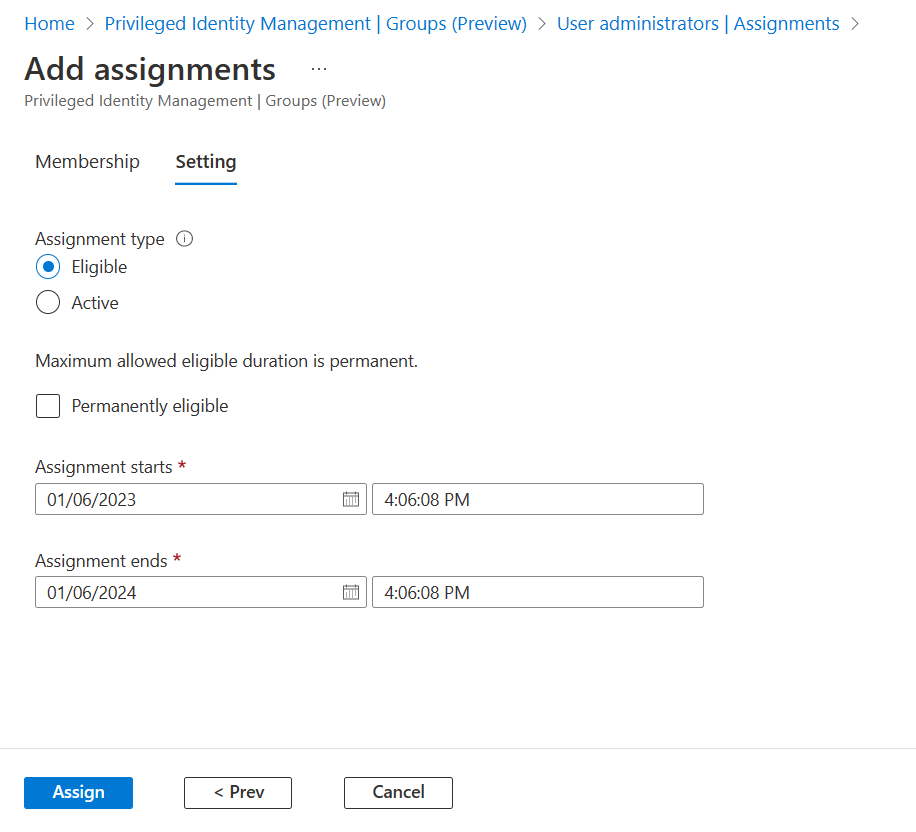This screenshot has height=832, width=916.
Task: Click the Assignment ends time field
Action: pyautogui.click(x=537, y=592)
